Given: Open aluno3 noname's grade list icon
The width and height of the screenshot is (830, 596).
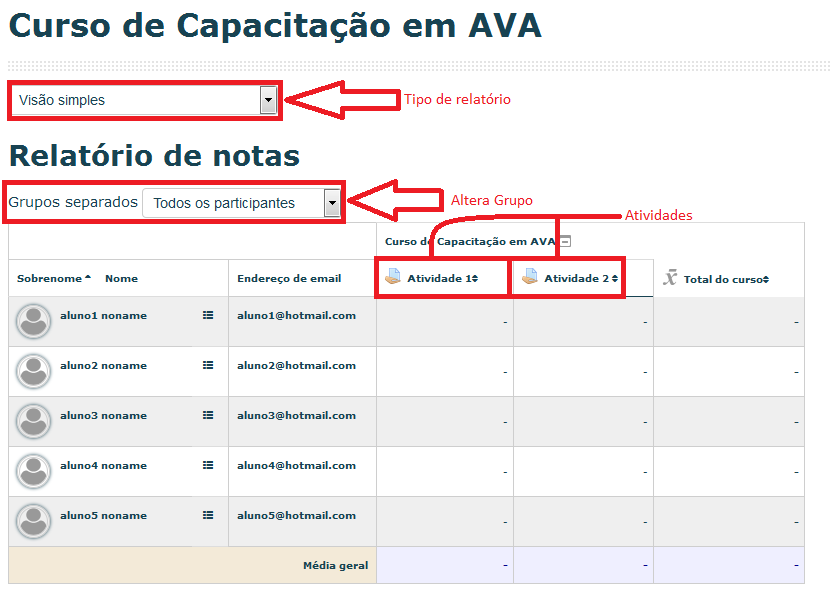Looking at the screenshot, I should point(208,415).
